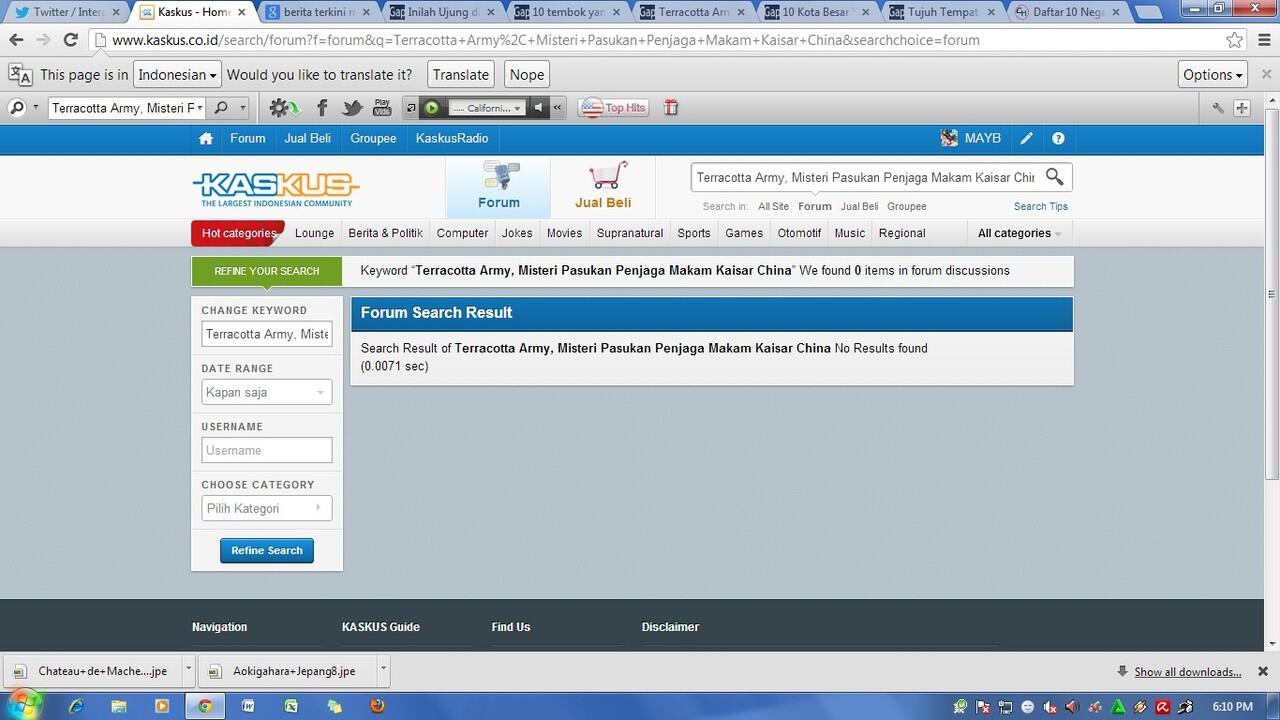1280x720 pixels.
Task: Click the Kaskus search magnifier icon
Action: point(1055,177)
